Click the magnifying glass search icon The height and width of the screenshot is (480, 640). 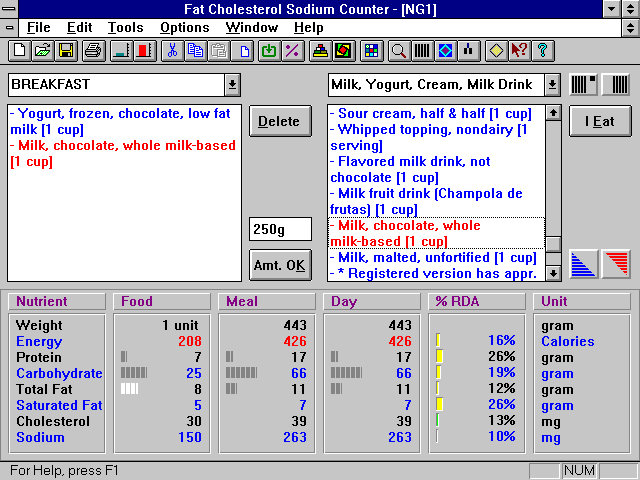point(398,49)
